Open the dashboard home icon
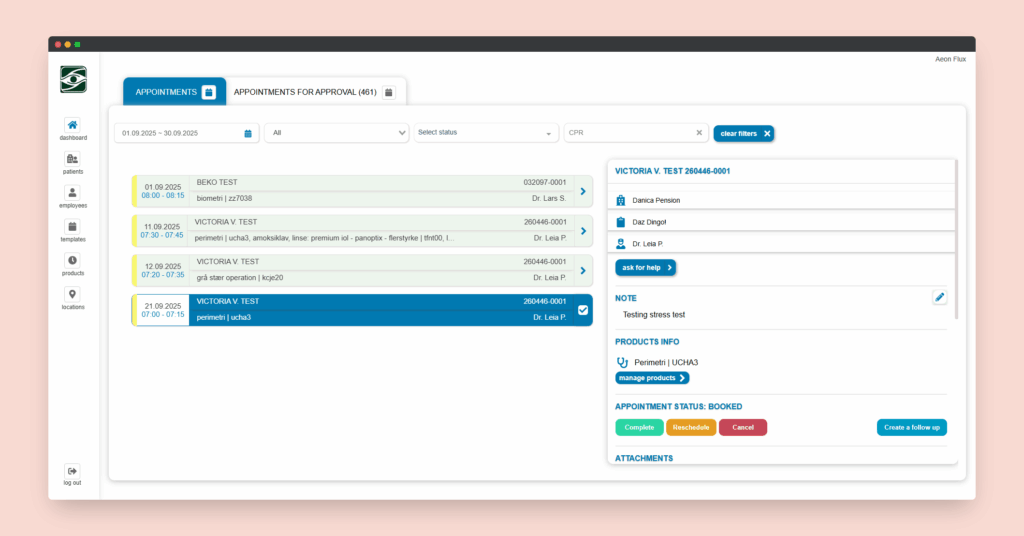The image size is (1024, 536). [x=72, y=125]
